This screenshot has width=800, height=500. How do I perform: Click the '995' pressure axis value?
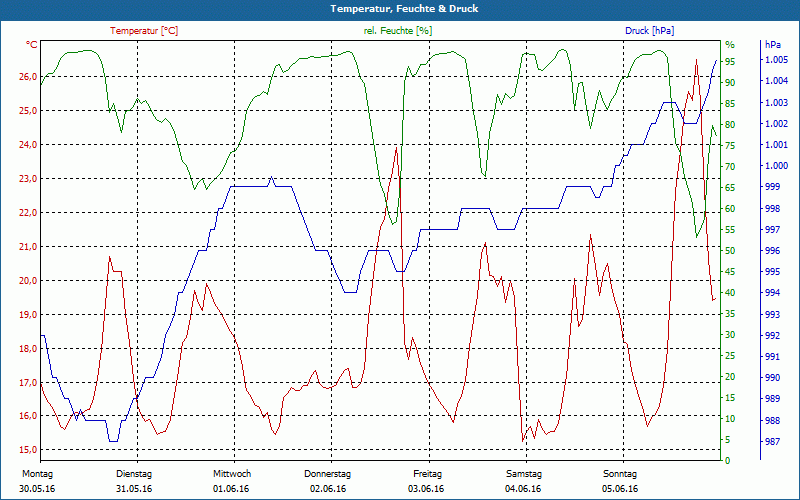(772, 272)
